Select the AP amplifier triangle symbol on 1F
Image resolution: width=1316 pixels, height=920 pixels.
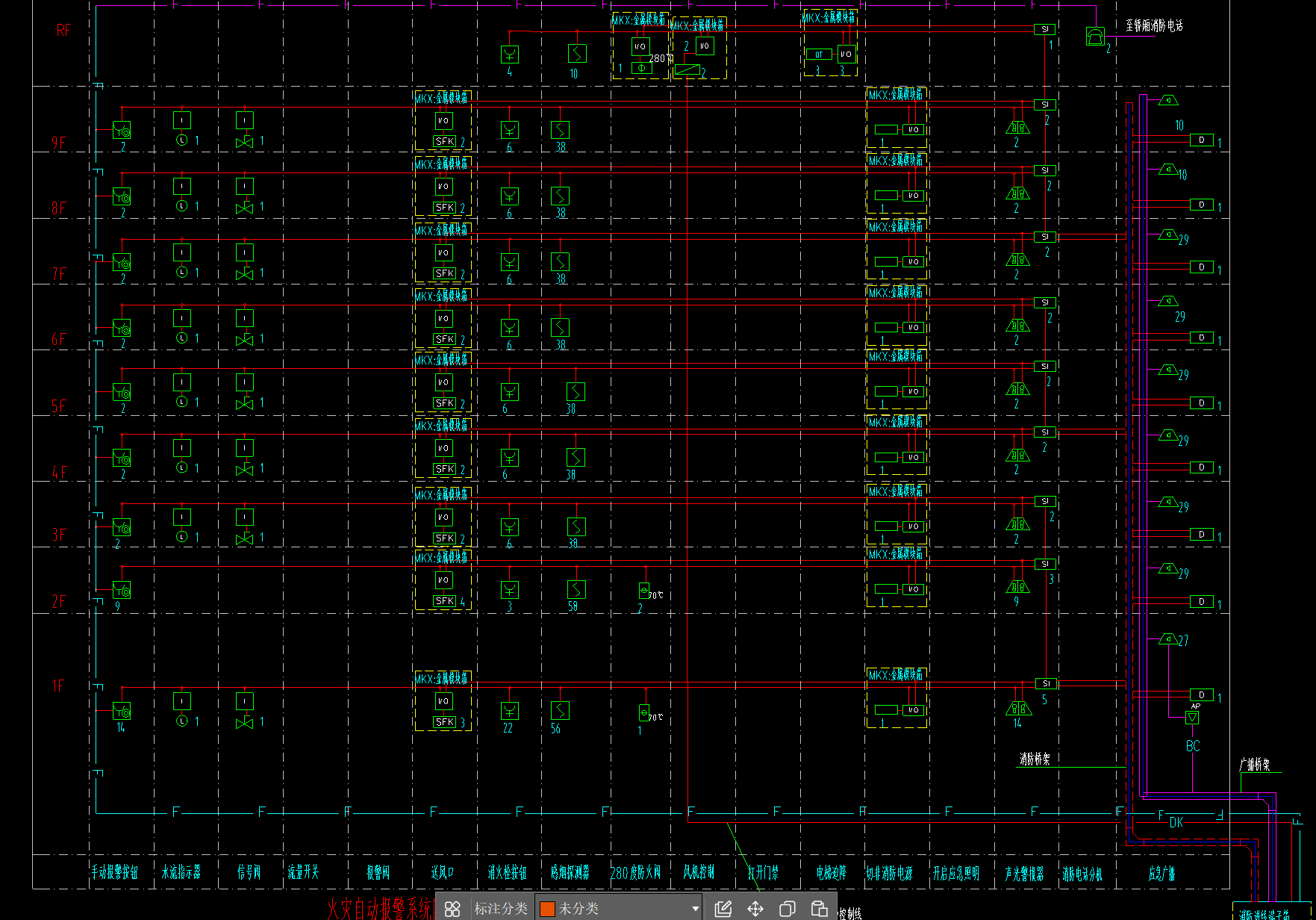pyautogui.click(x=1192, y=718)
